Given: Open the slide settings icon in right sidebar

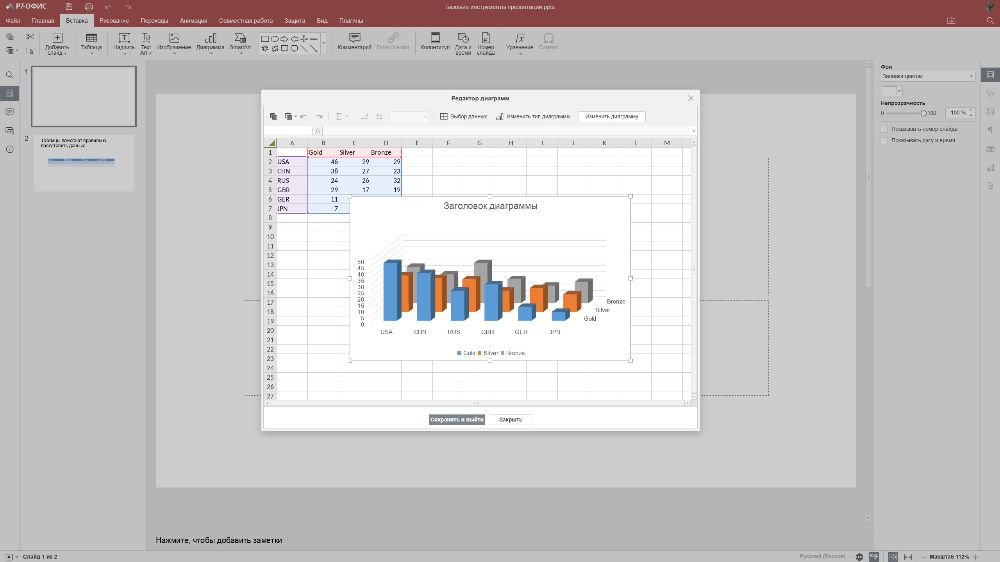Looking at the screenshot, I should 988,75.
